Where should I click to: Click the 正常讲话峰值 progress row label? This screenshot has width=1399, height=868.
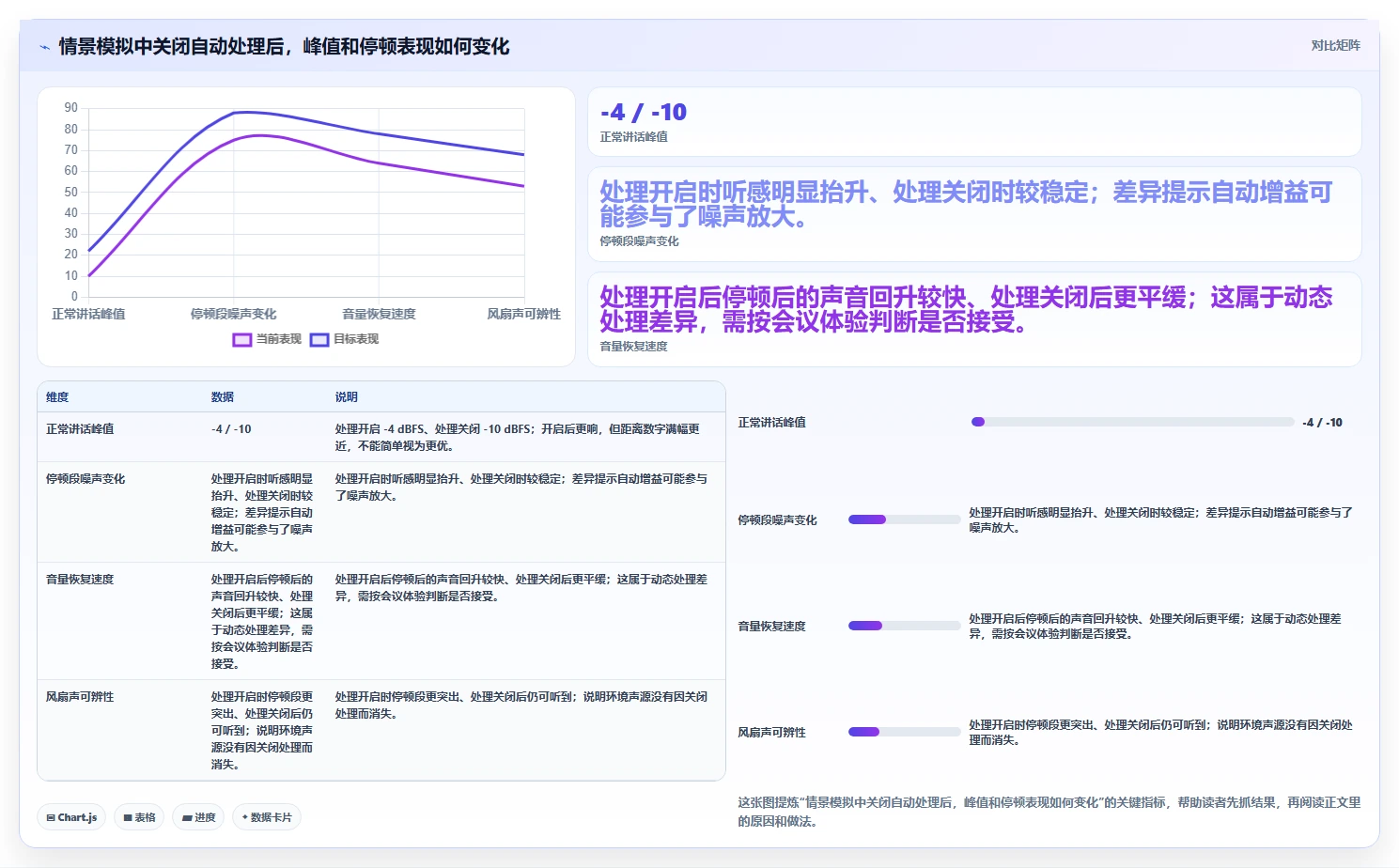pos(771,423)
